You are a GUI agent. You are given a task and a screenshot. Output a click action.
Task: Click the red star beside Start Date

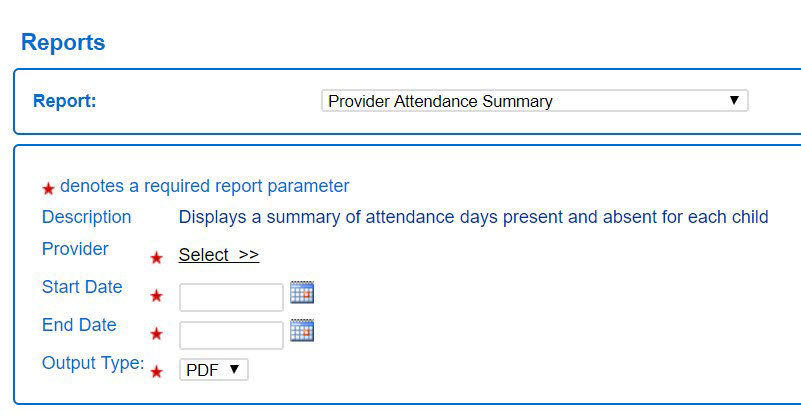pyautogui.click(x=156, y=296)
